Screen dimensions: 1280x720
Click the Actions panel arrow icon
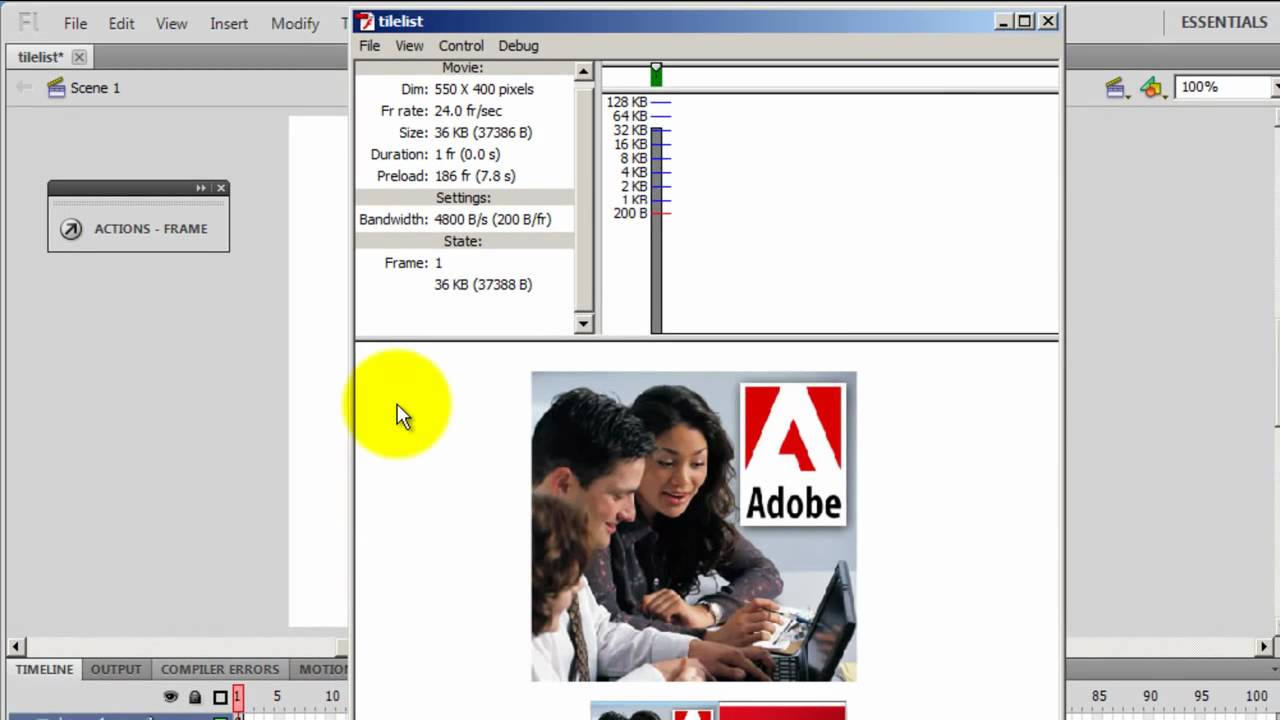pos(70,229)
